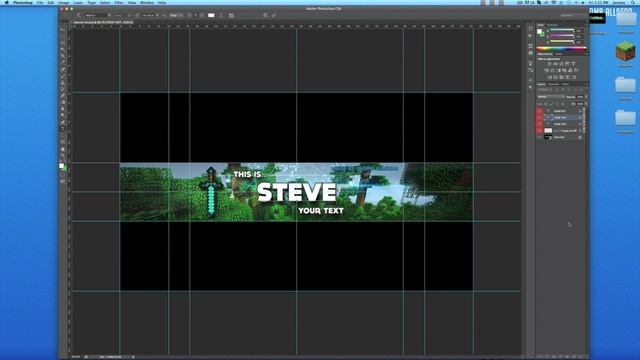Center text in options bar
640x360 pixels.
[x=196, y=15]
